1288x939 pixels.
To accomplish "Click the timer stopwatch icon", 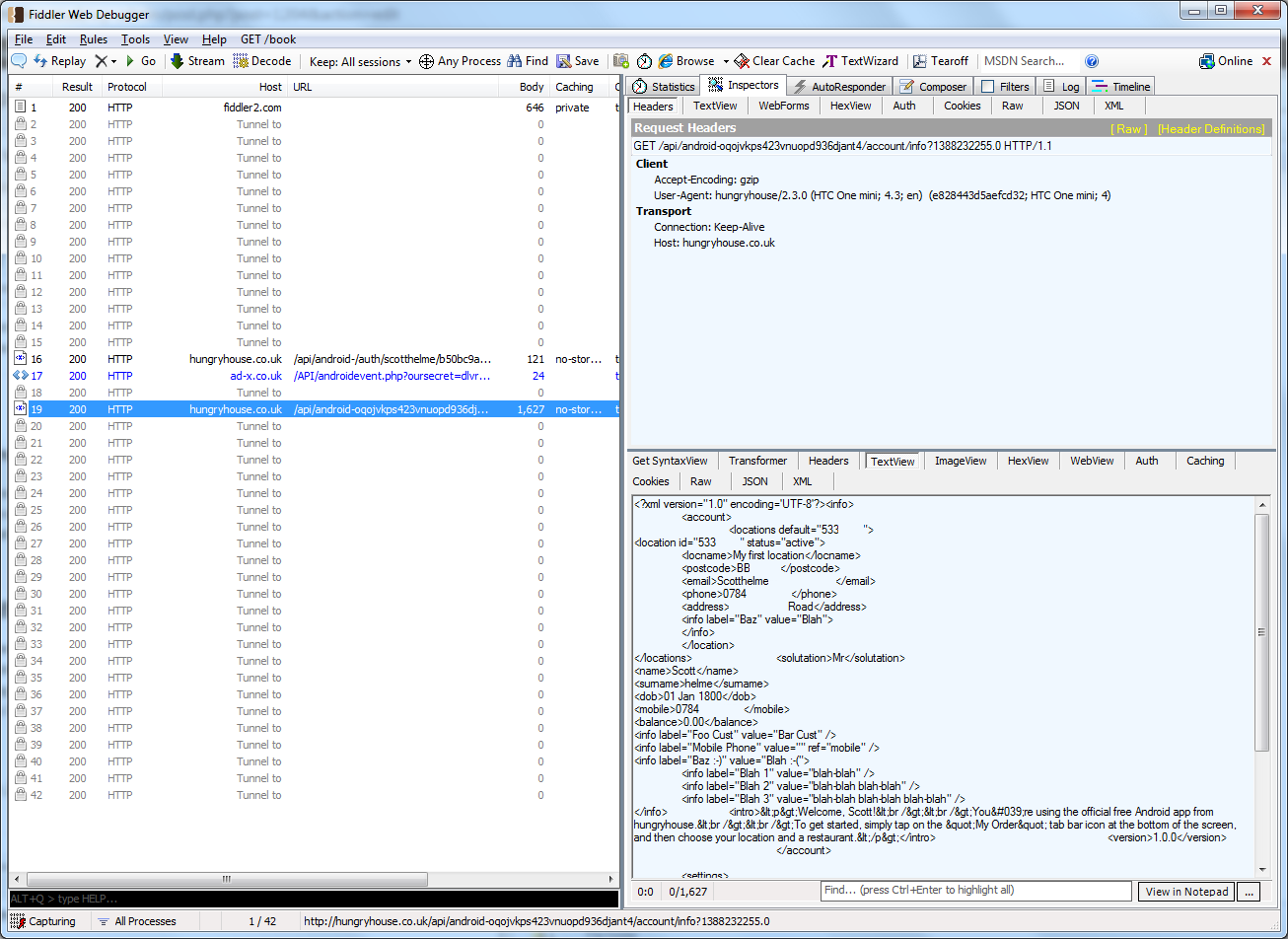I will click(644, 61).
